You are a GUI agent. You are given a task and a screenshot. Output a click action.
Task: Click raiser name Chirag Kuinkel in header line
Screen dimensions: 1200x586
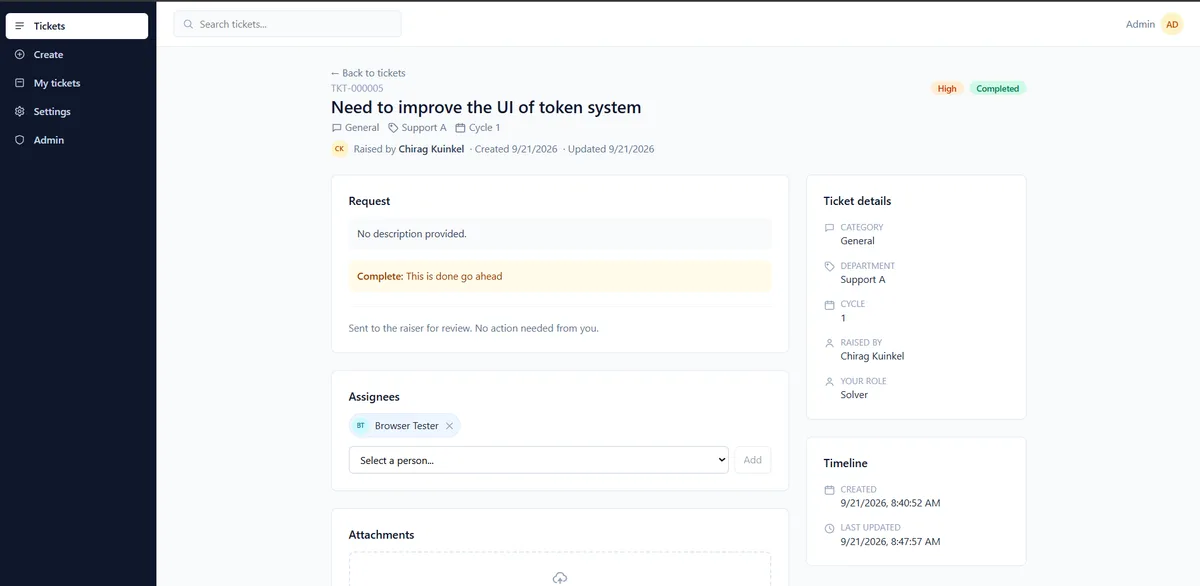431,149
